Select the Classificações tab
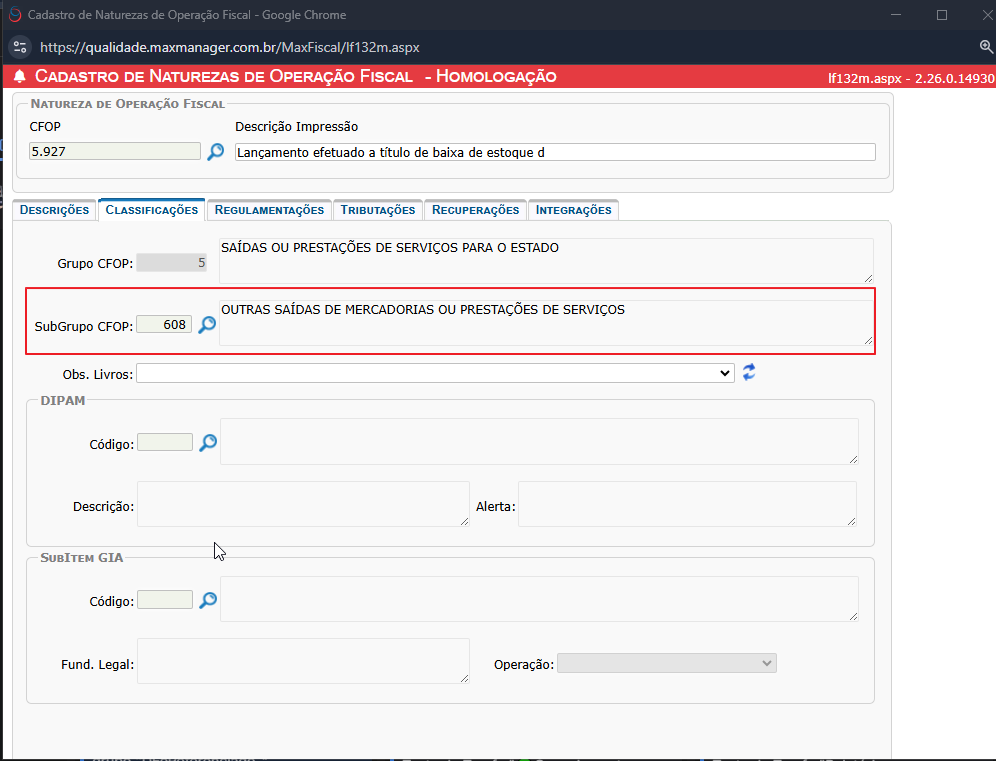Viewport: 996px width, 761px height. click(x=152, y=210)
